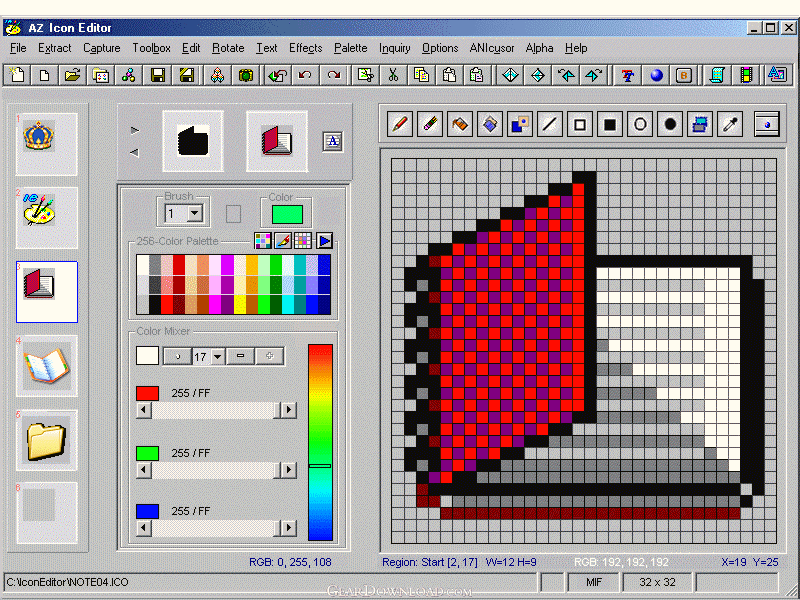Open the ANIcusor menu
This screenshot has height=600, width=800.
492,48
